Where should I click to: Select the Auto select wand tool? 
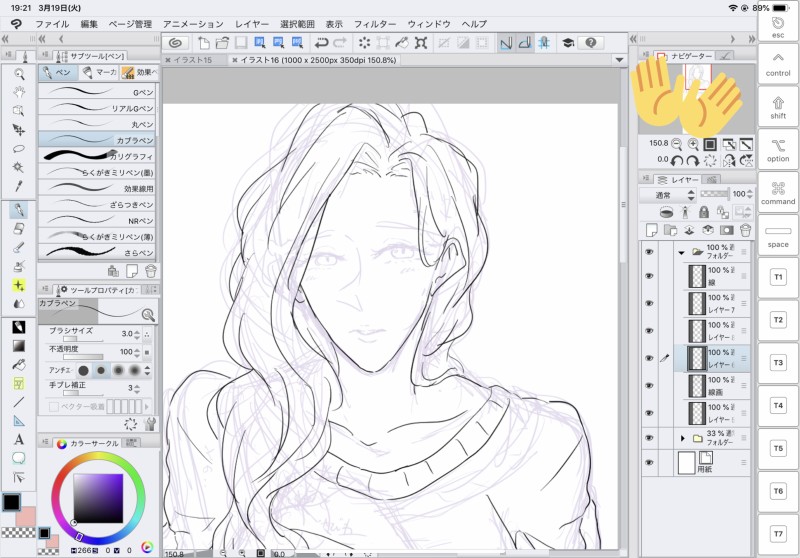click(x=19, y=167)
